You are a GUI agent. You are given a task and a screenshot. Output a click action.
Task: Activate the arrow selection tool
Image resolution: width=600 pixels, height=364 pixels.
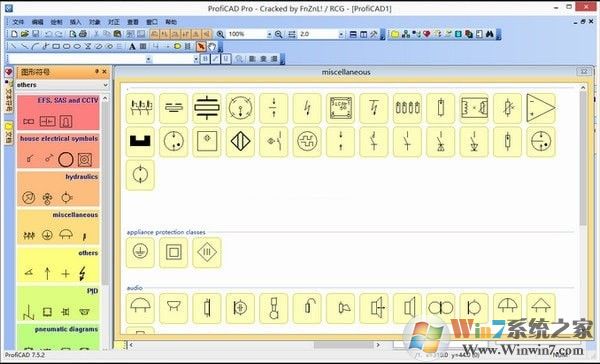tap(201, 47)
